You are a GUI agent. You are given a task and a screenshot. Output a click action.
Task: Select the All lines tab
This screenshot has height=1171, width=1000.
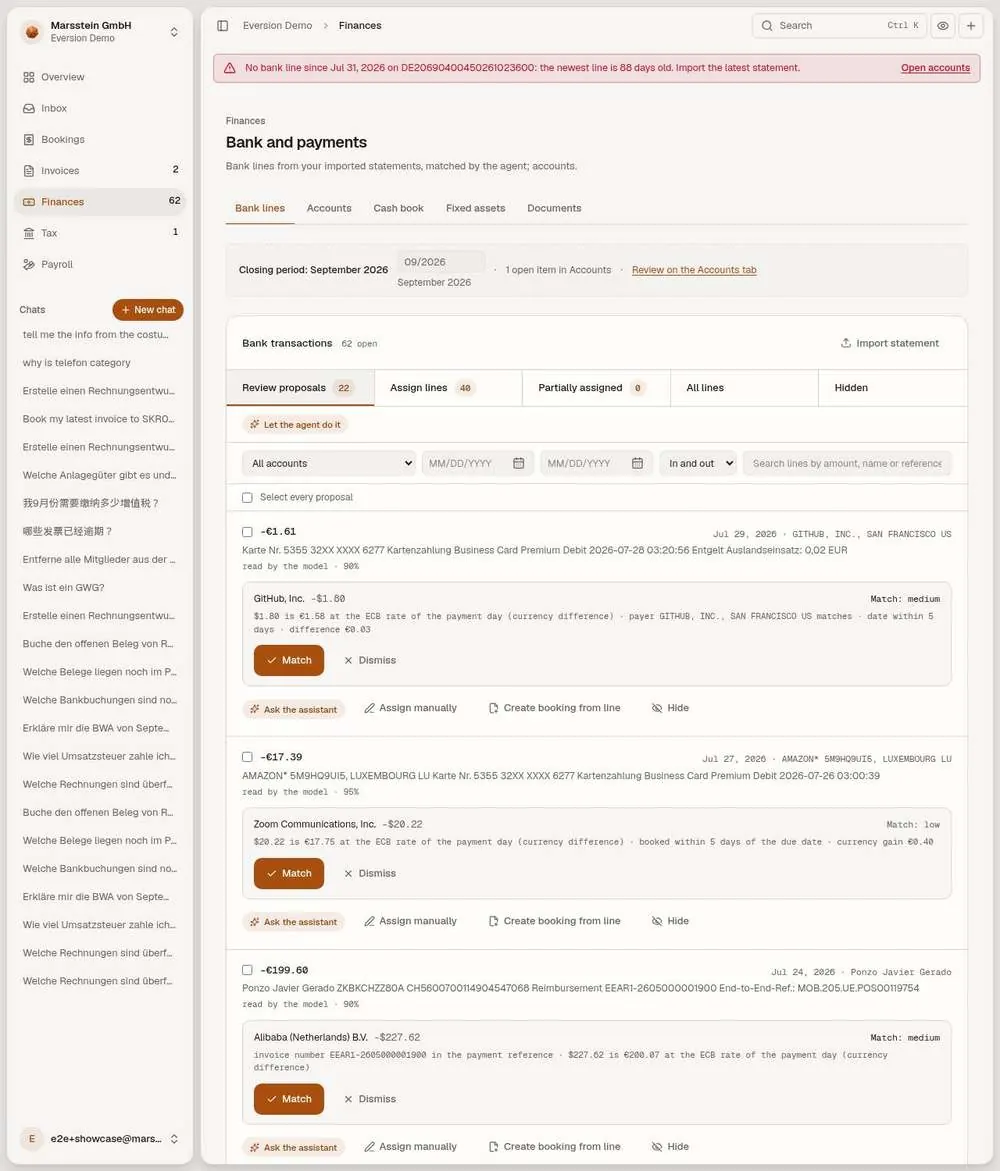pyautogui.click(x=744, y=388)
